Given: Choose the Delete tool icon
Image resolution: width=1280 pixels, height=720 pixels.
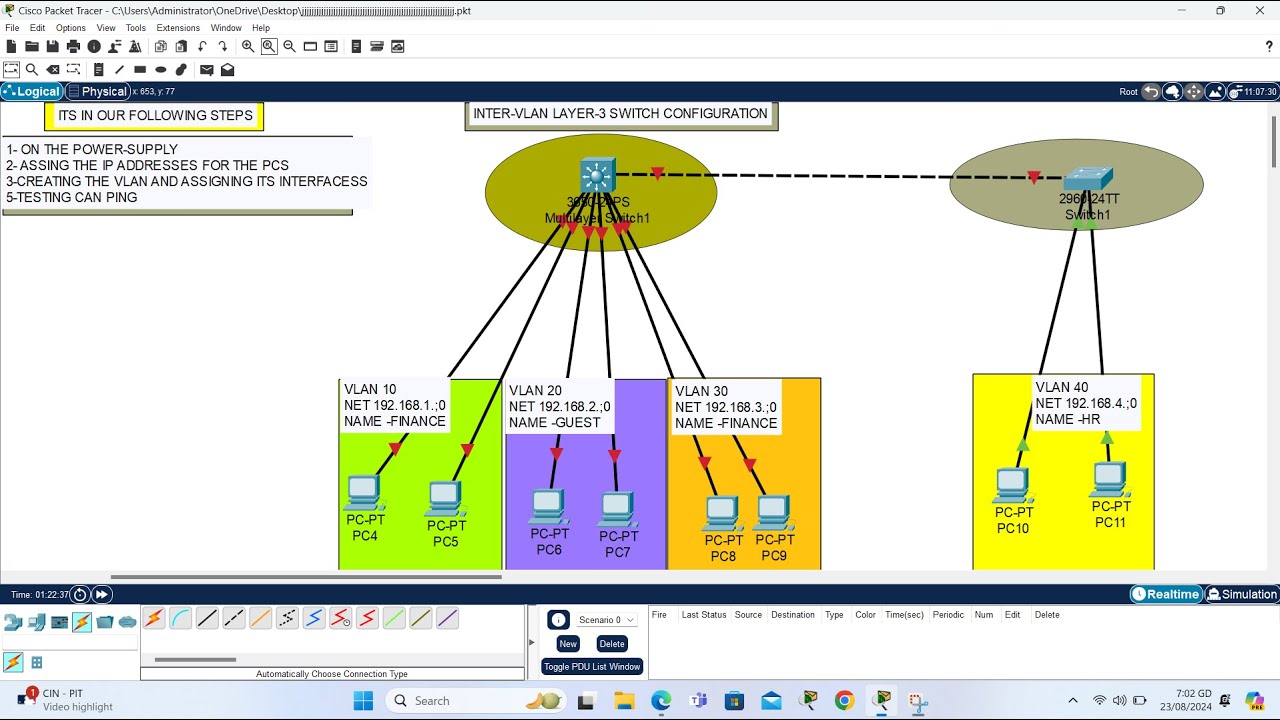Looking at the screenshot, I should pos(53,70).
